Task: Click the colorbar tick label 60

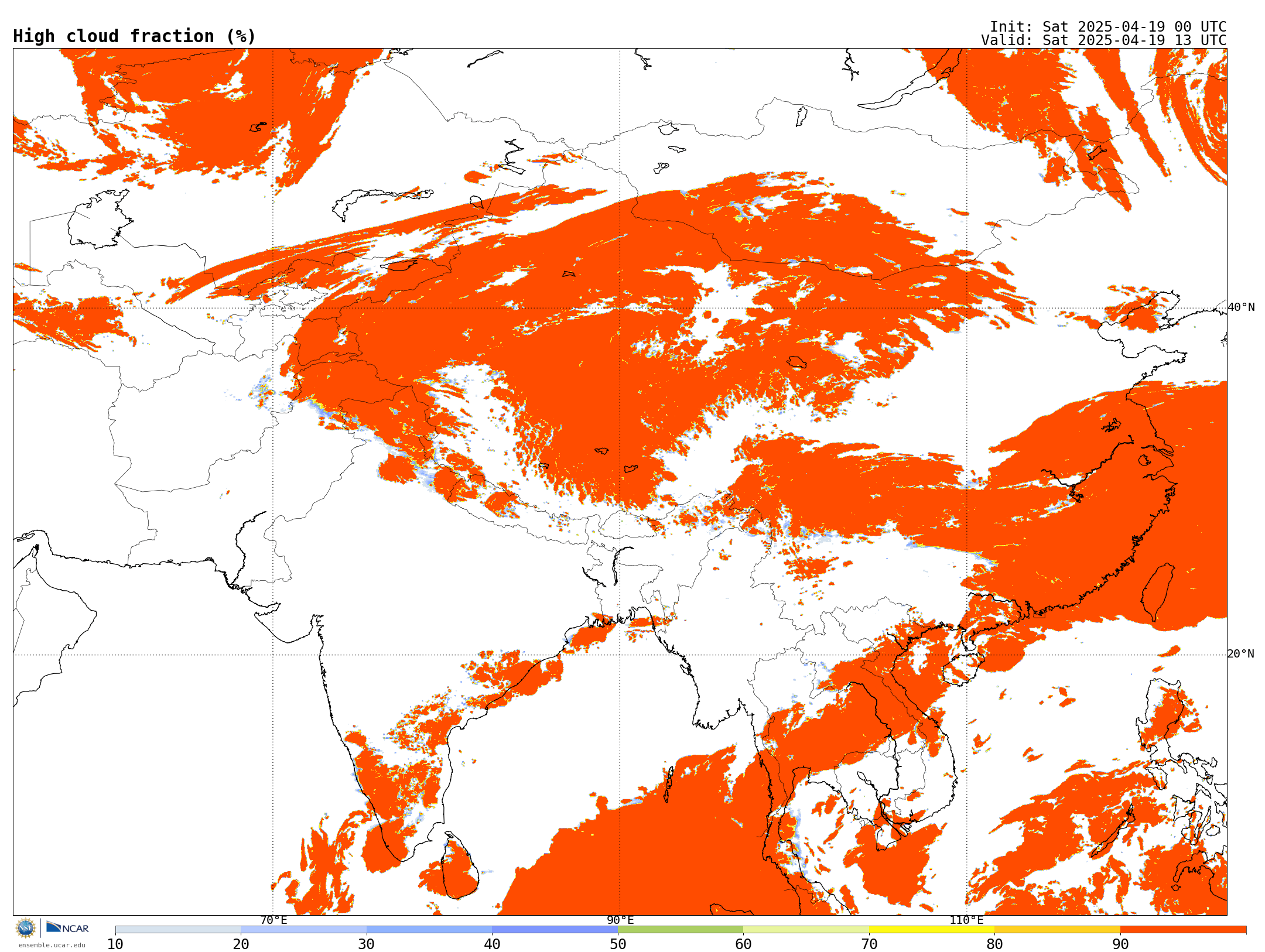Action: (743, 944)
